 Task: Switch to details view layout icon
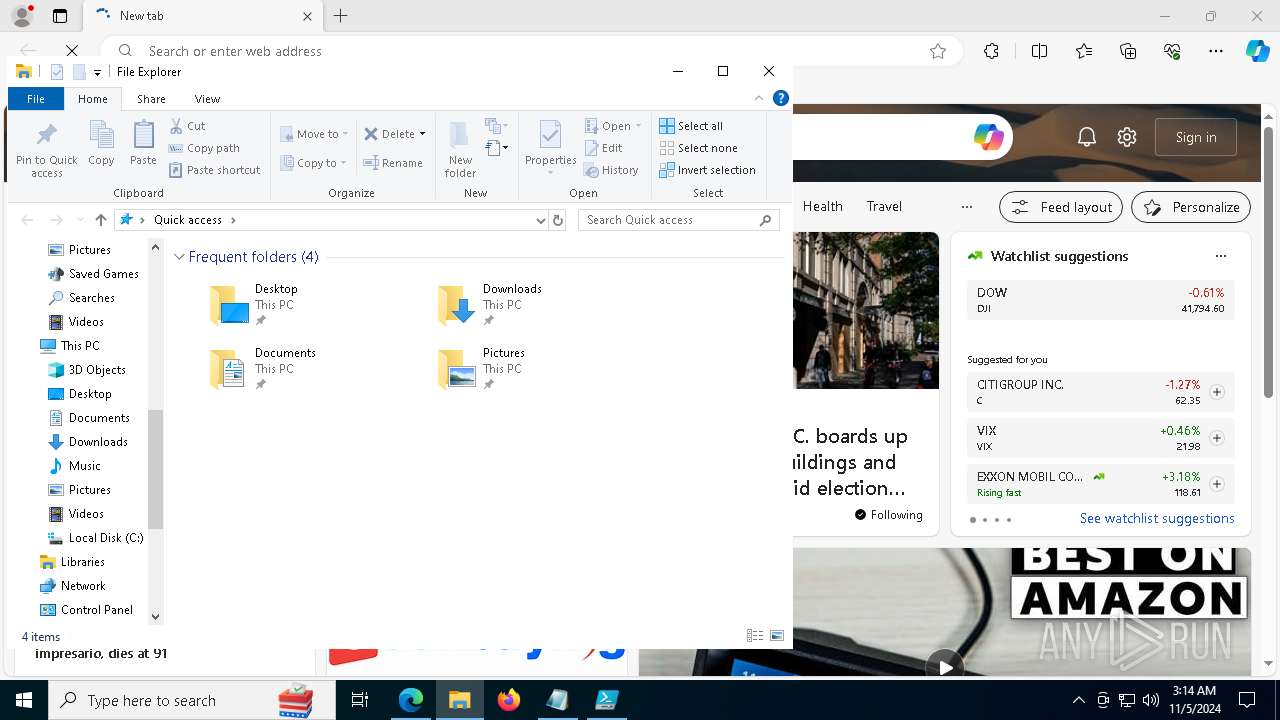[755, 636]
